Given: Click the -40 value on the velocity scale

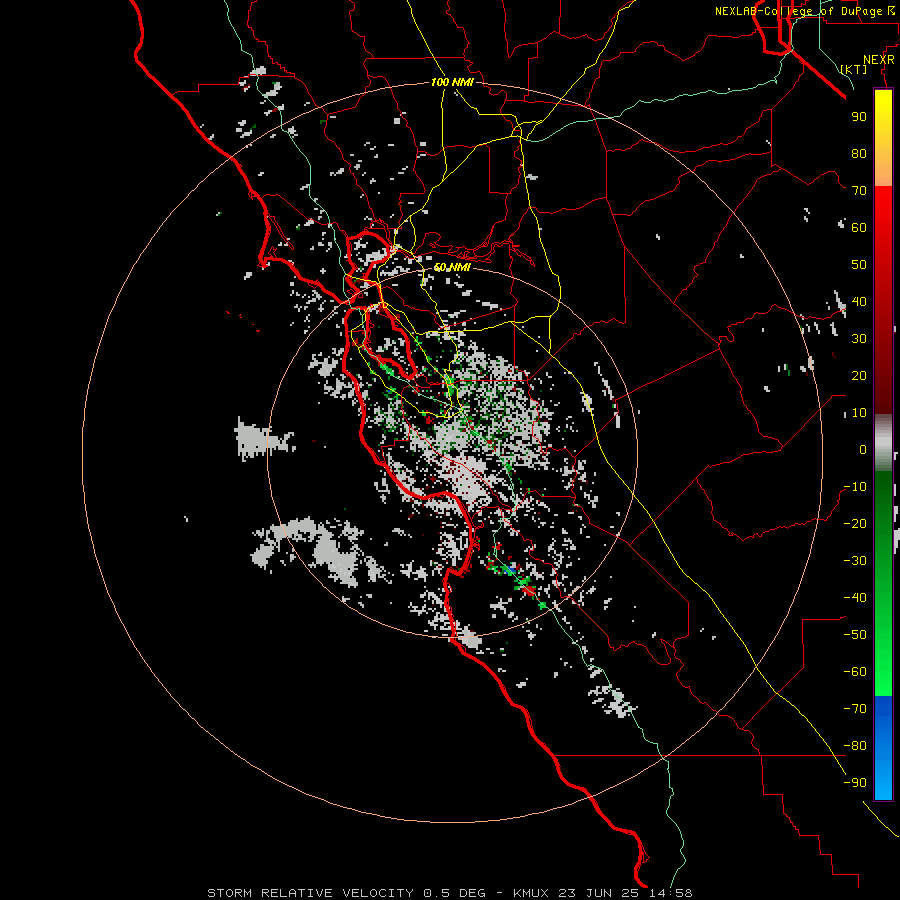Looking at the screenshot, I should pos(855,598).
